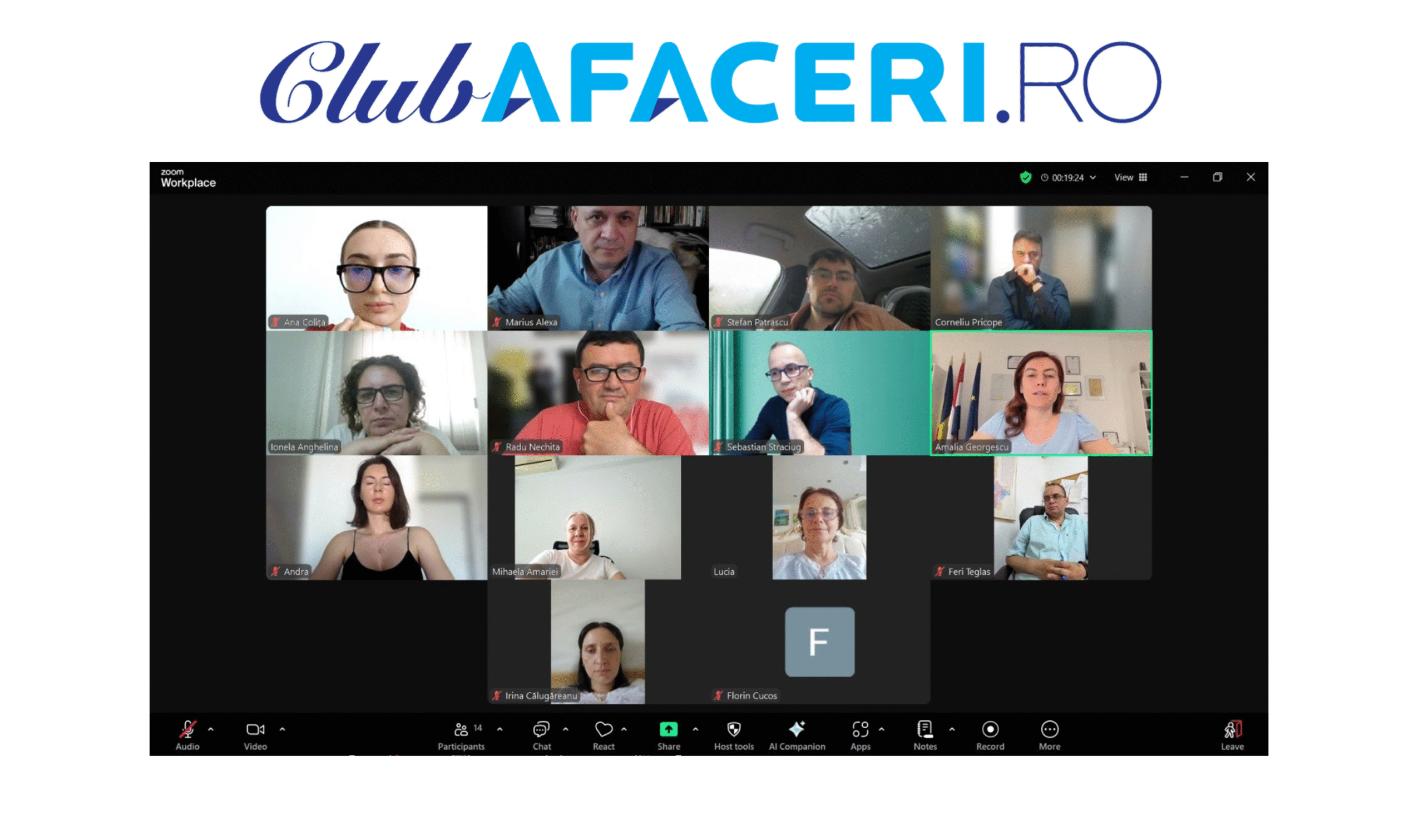Restore down the Zoom Workplace window

[x=1217, y=177]
